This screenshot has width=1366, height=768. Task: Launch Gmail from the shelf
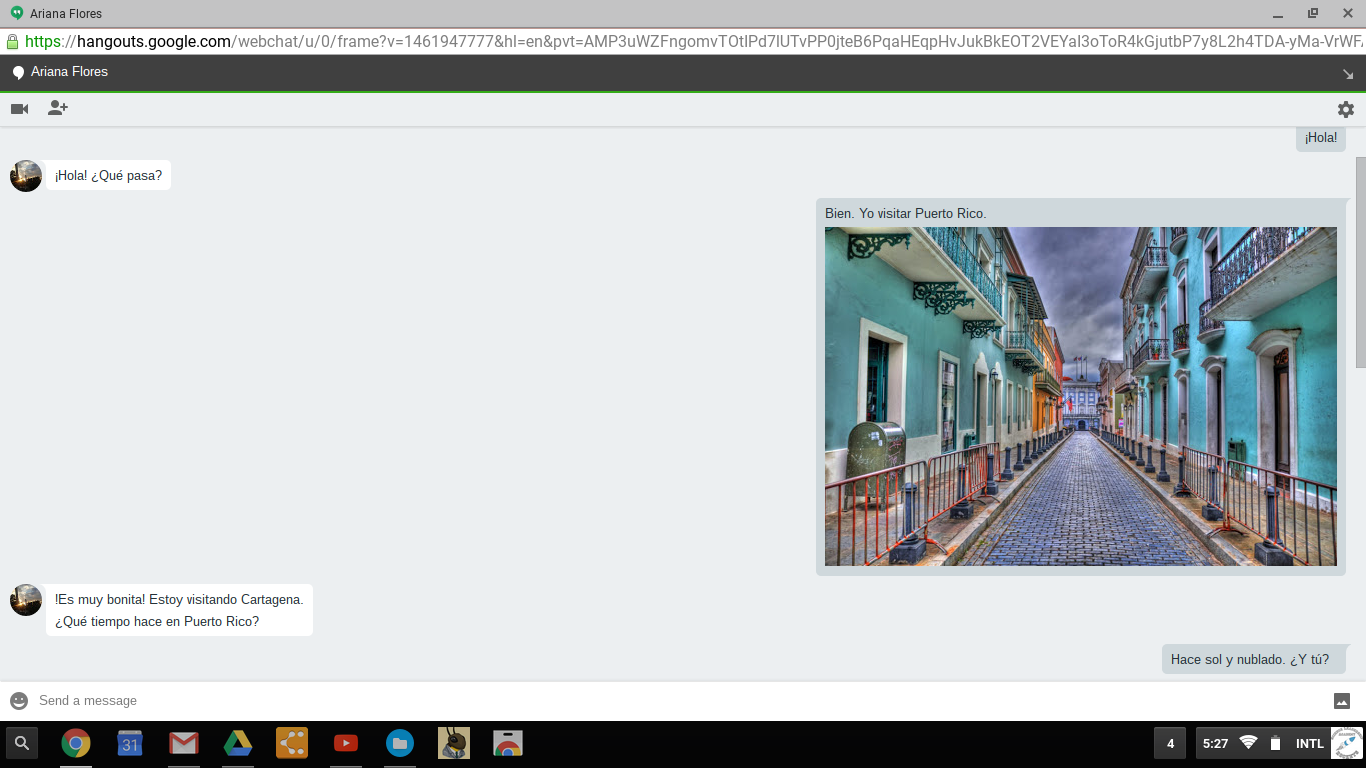[184, 743]
